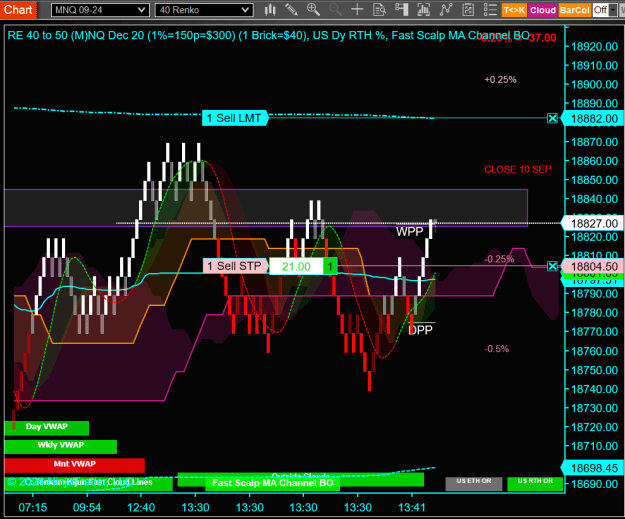625x519 pixels.
Task: Click the US RTH OR green button
Action: pos(535,484)
